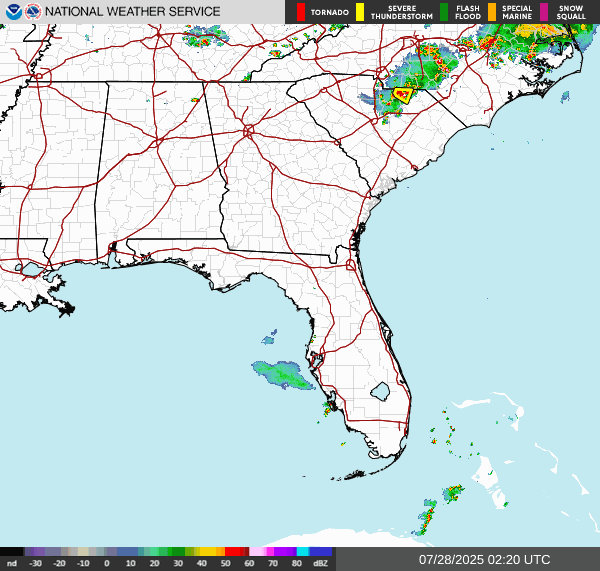Click the 'nd' label on reflectivity scale

12,563
